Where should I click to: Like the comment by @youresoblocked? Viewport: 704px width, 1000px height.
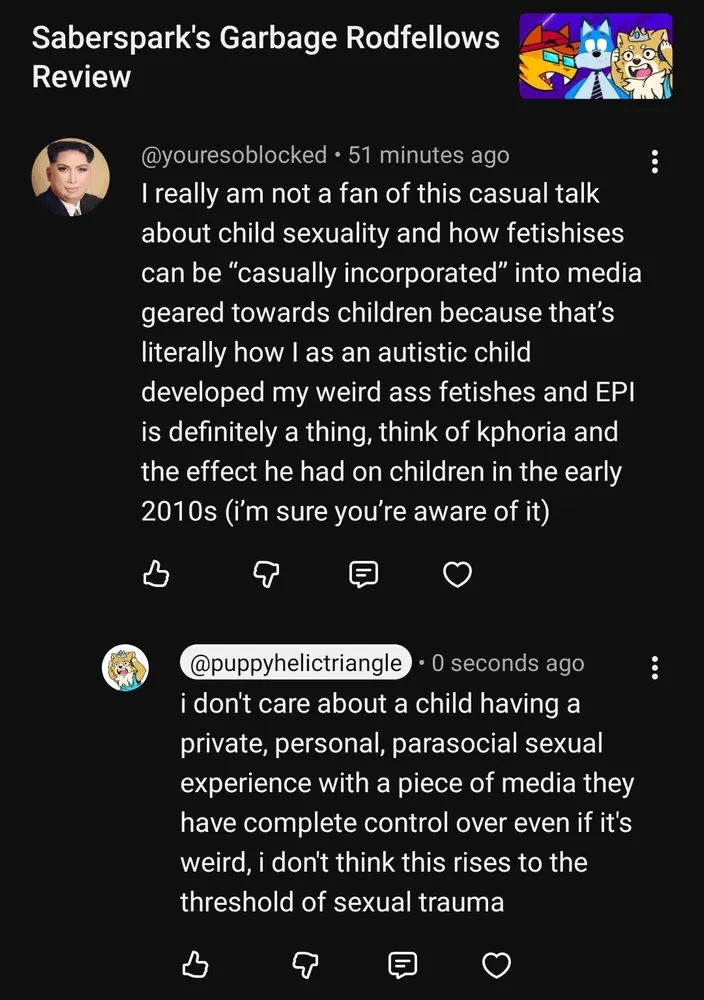click(157, 573)
